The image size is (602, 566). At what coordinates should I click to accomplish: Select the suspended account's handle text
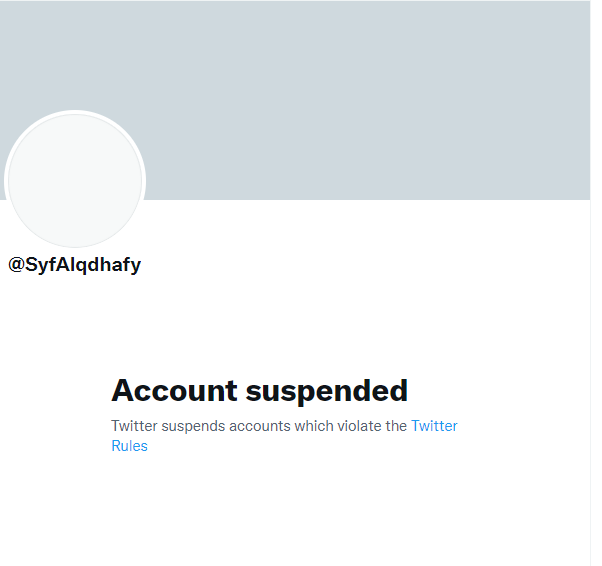pos(75,265)
